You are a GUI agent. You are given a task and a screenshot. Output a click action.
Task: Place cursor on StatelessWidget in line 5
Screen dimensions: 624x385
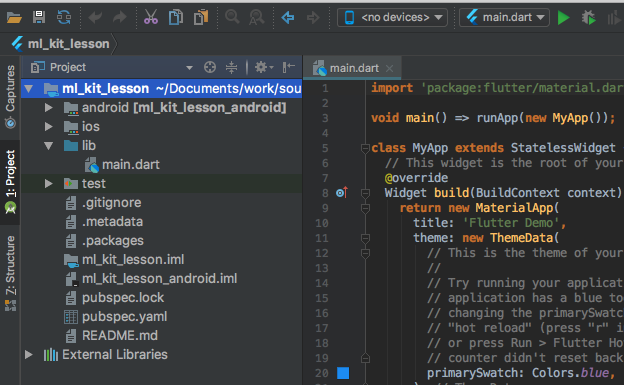pos(563,148)
